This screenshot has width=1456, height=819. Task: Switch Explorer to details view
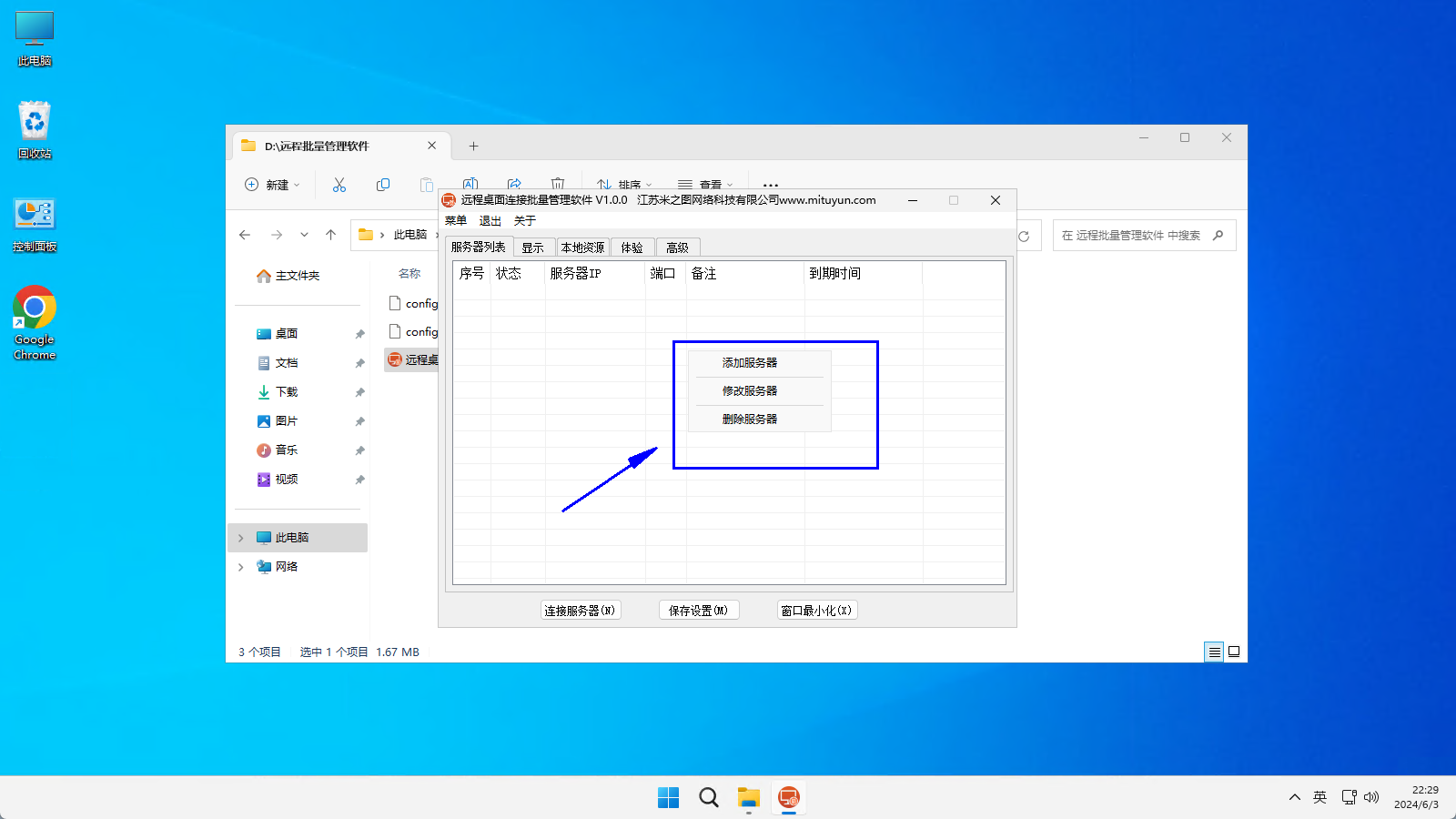tap(1214, 652)
